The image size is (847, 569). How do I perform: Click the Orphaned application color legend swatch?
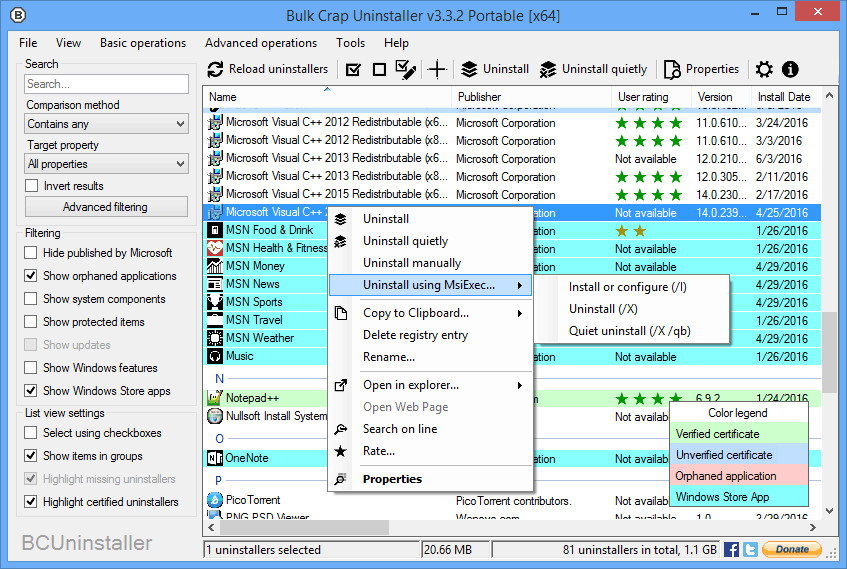tap(738, 476)
